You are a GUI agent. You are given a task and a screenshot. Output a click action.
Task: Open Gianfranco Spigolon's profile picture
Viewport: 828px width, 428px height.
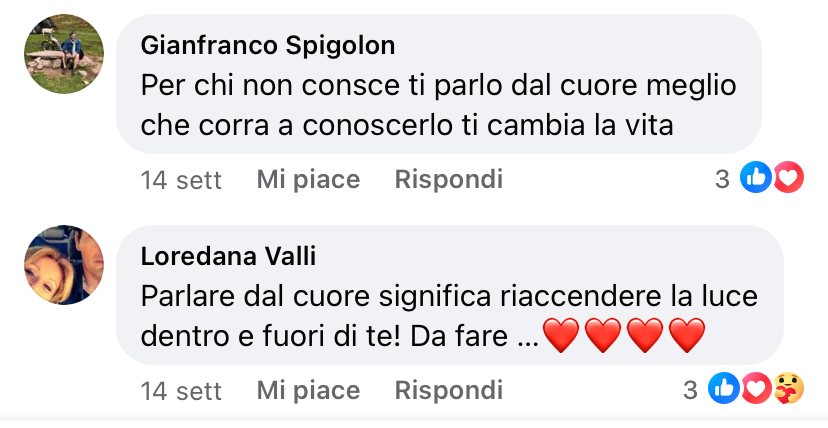(x=64, y=54)
